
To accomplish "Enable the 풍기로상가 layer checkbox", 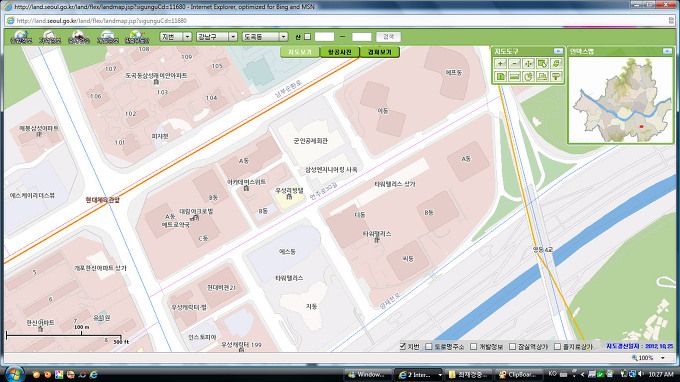I will 557,346.
